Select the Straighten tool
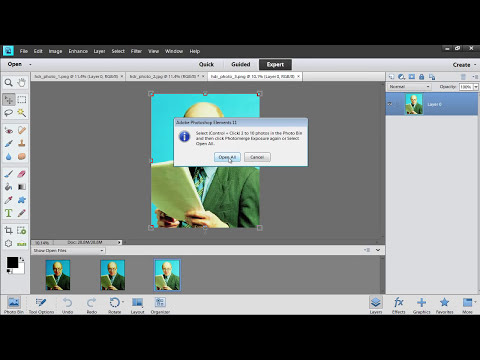 (x=22, y=243)
